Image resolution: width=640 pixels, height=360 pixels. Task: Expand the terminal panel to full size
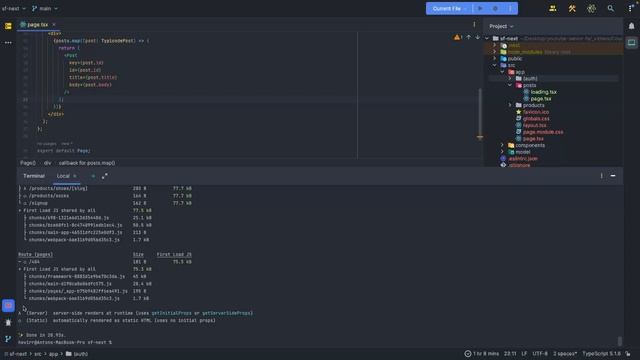105,176
